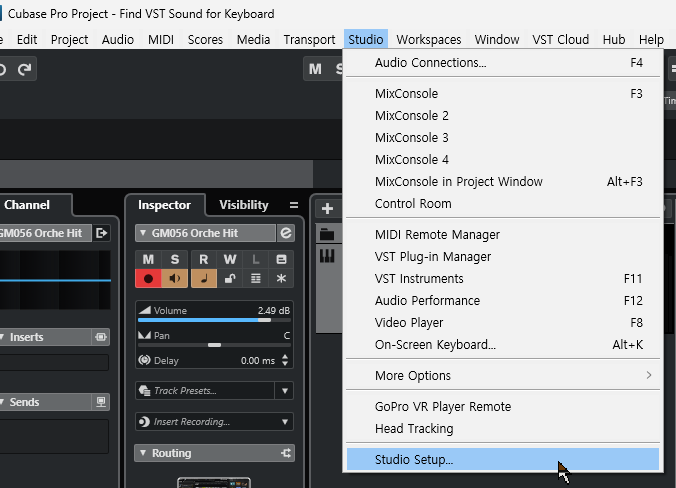Viewport: 676px width, 488px height.
Task: Click the Volume slider in Inspector
Action: [214, 320]
